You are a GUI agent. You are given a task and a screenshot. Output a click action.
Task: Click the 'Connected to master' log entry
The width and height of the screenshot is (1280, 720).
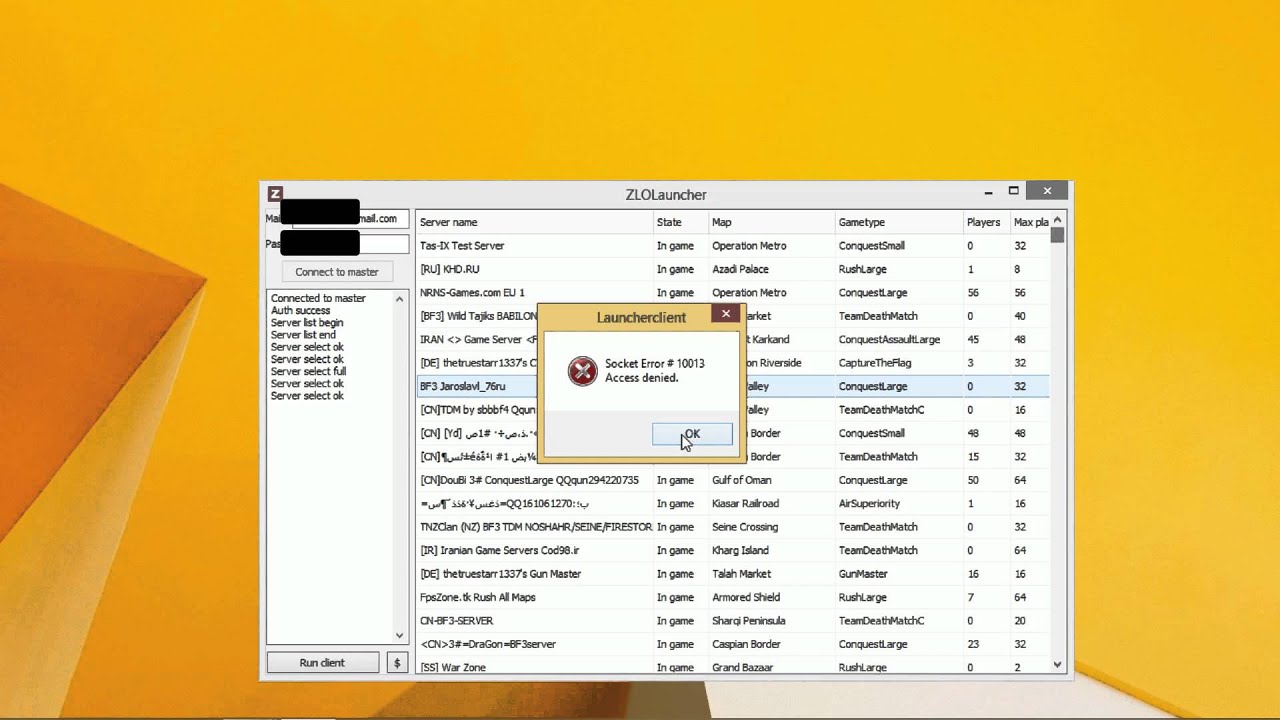coord(318,298)
